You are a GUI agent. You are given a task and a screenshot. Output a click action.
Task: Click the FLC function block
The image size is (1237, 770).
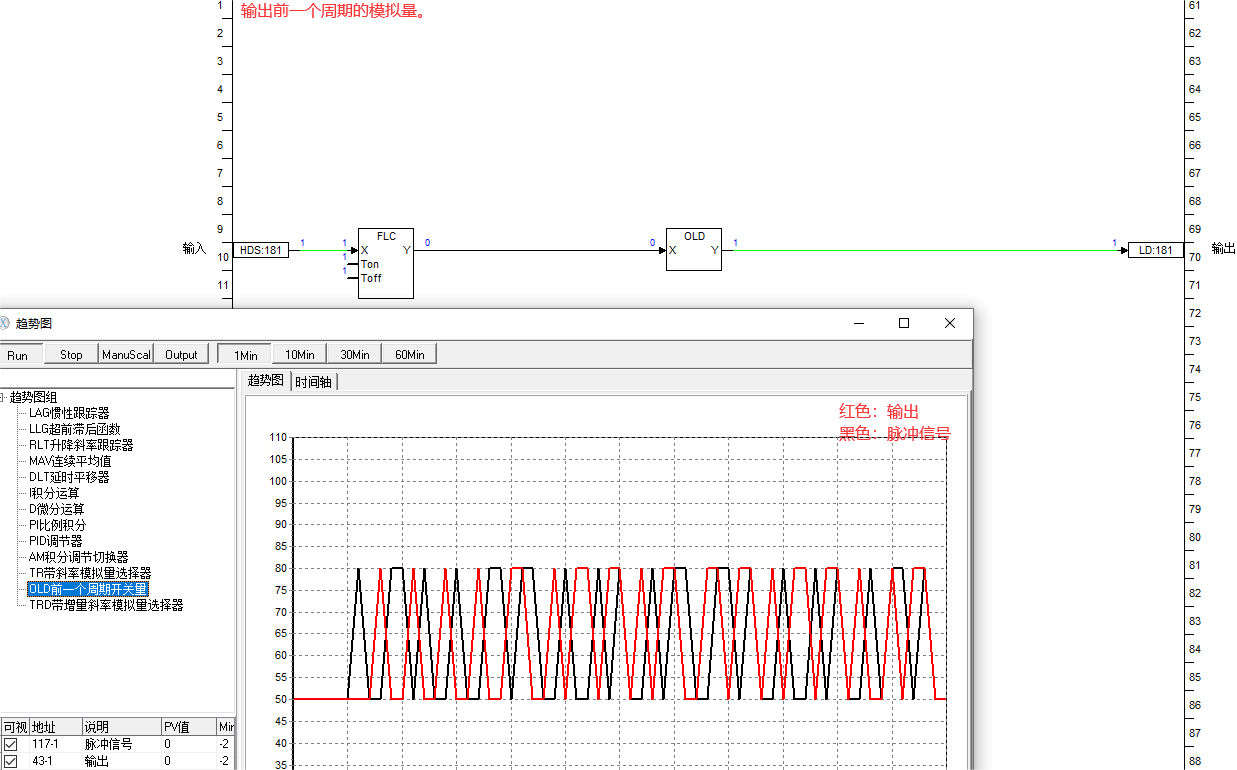coord(386,262)
